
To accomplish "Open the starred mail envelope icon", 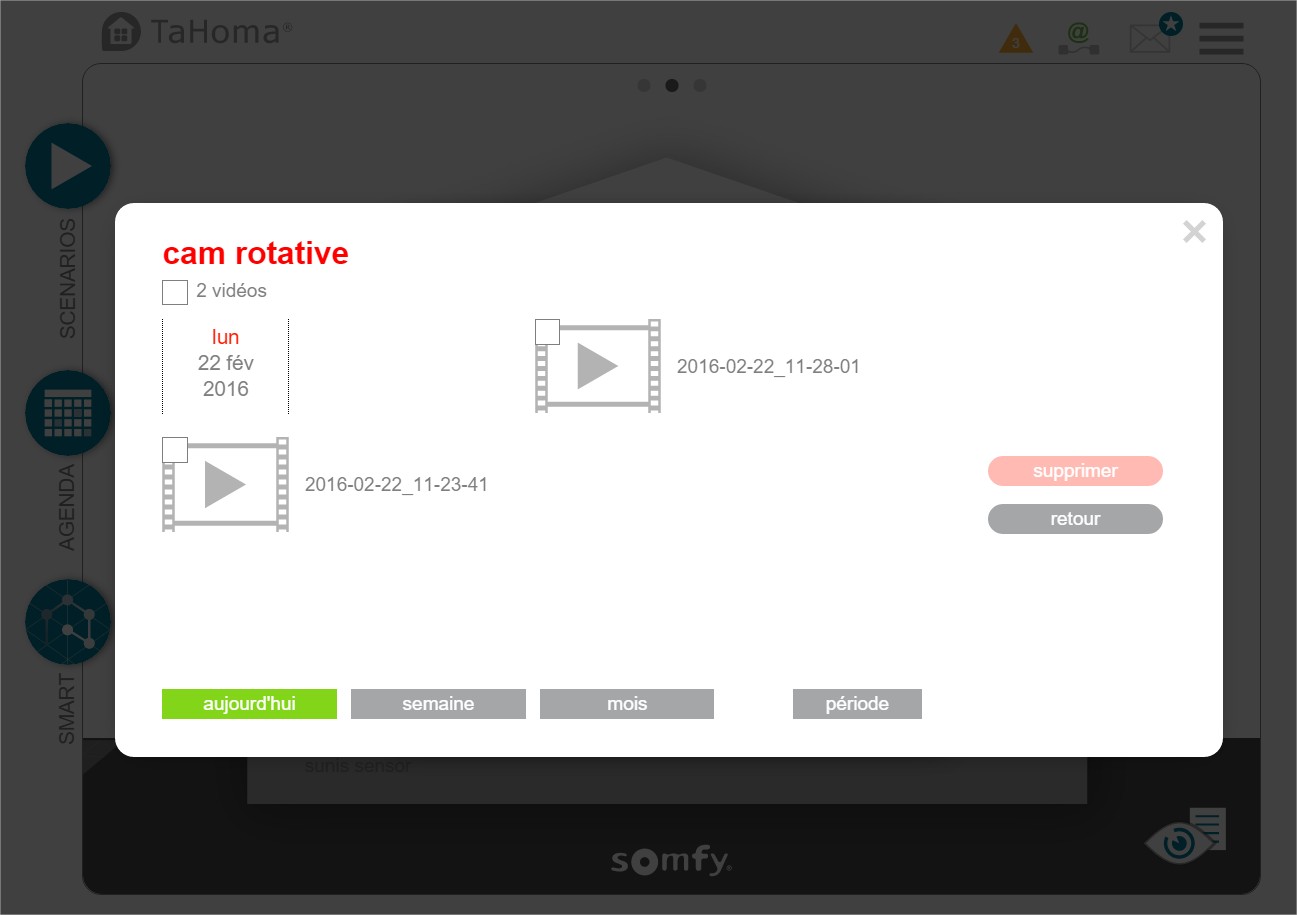I will (1153, 37).
